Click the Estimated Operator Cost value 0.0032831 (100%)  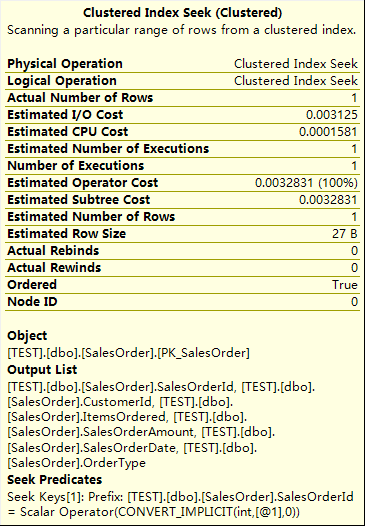[306, 183]
